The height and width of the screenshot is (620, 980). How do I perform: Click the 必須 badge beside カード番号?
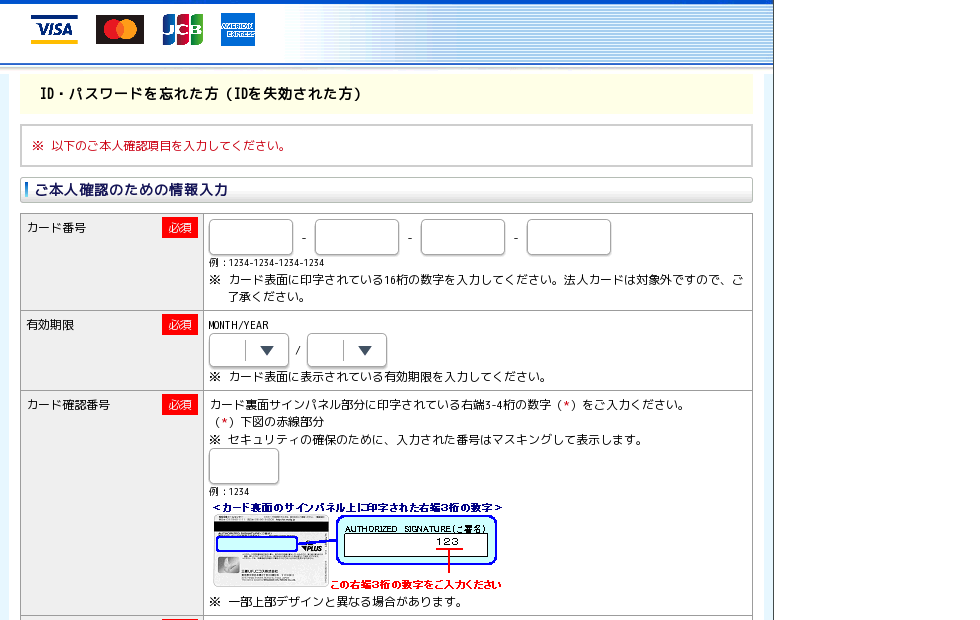180,228
